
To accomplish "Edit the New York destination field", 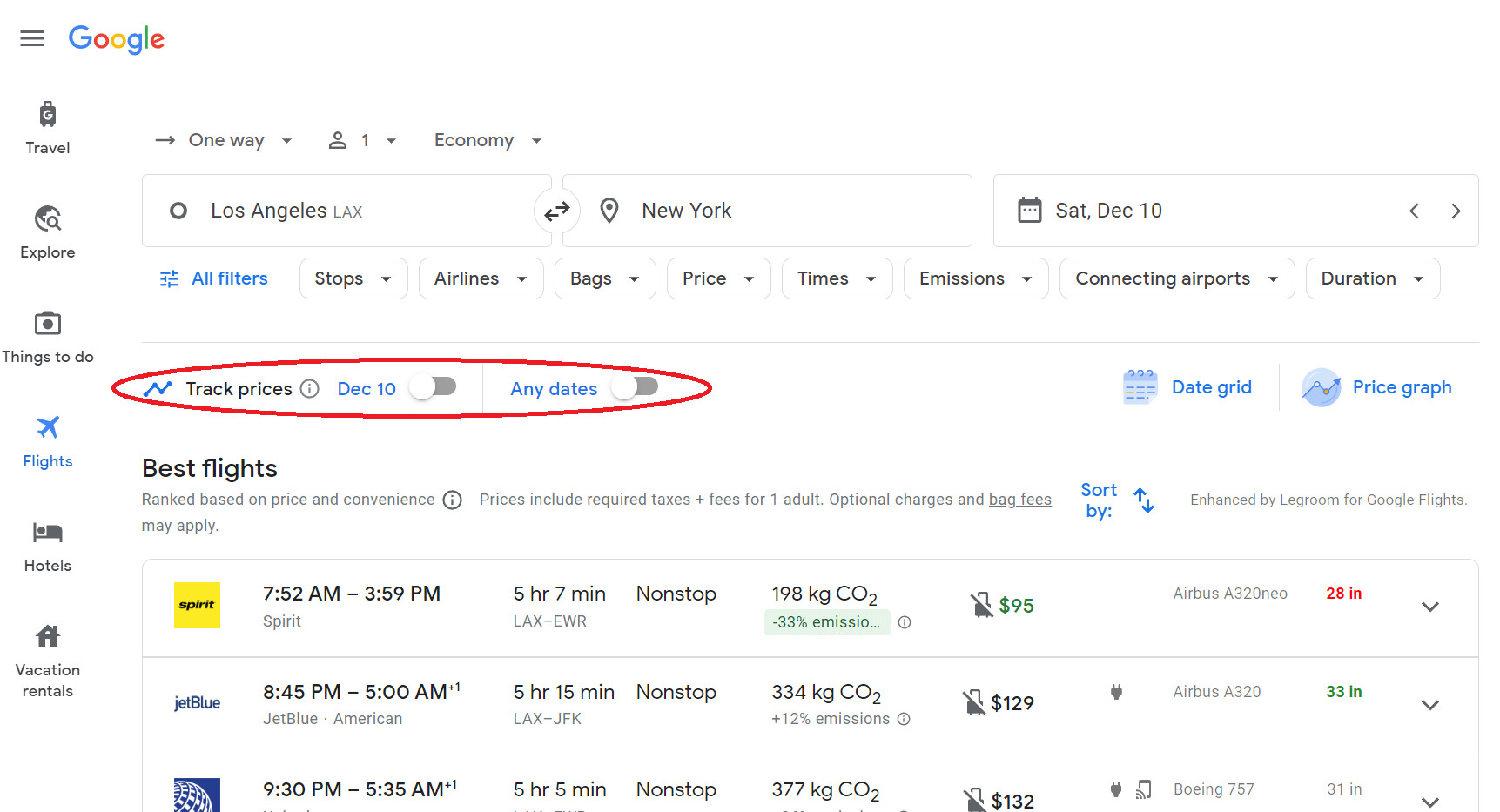I will (767, 211).
